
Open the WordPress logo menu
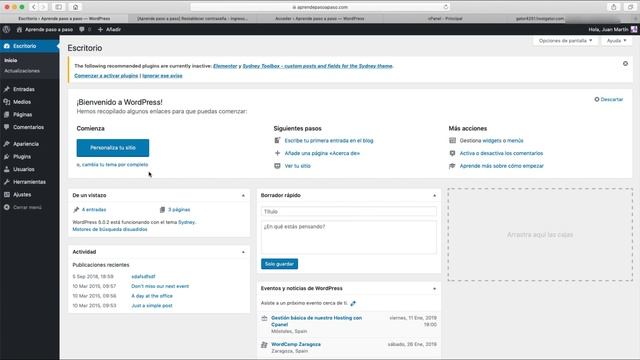click(6, 29)
